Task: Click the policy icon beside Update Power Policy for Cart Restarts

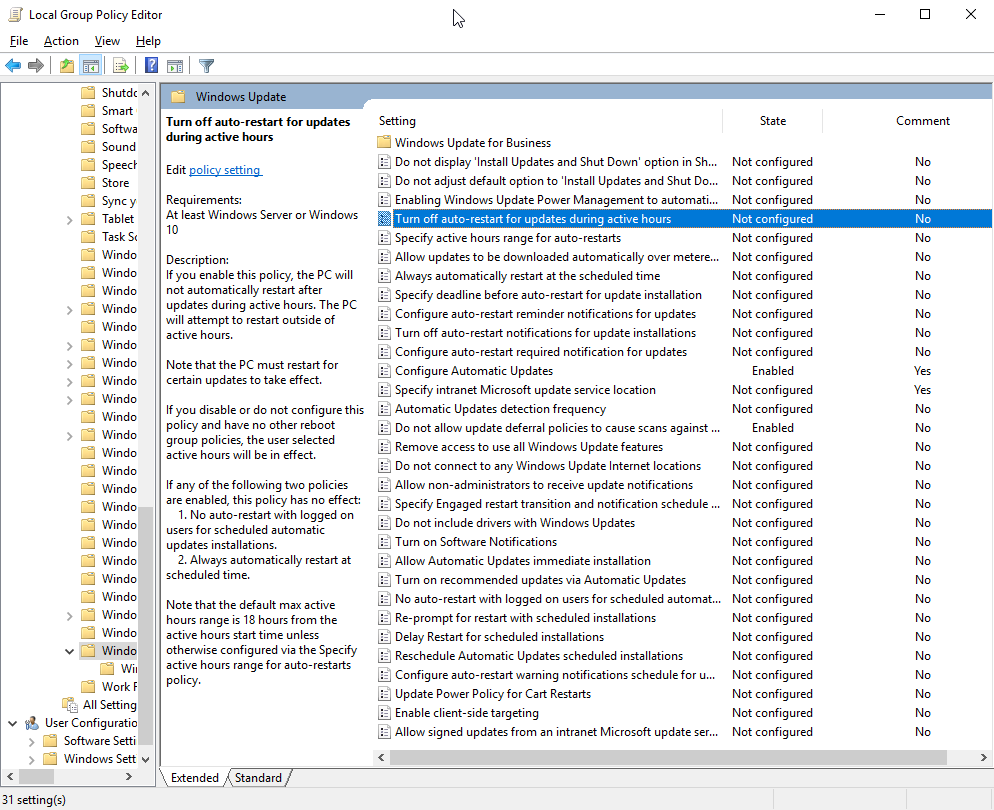Action: click(x=384, y=694)
